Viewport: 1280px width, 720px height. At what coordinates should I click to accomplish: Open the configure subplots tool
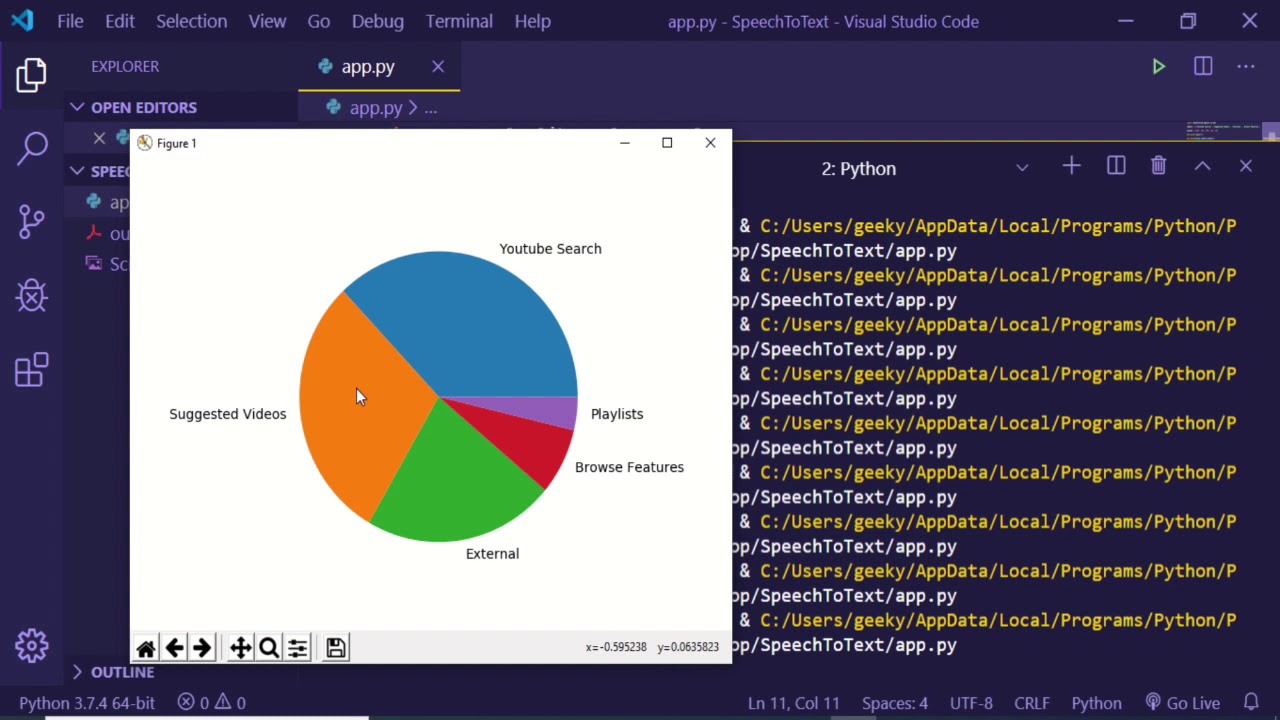pyautogui.click(x=297, y=648)
